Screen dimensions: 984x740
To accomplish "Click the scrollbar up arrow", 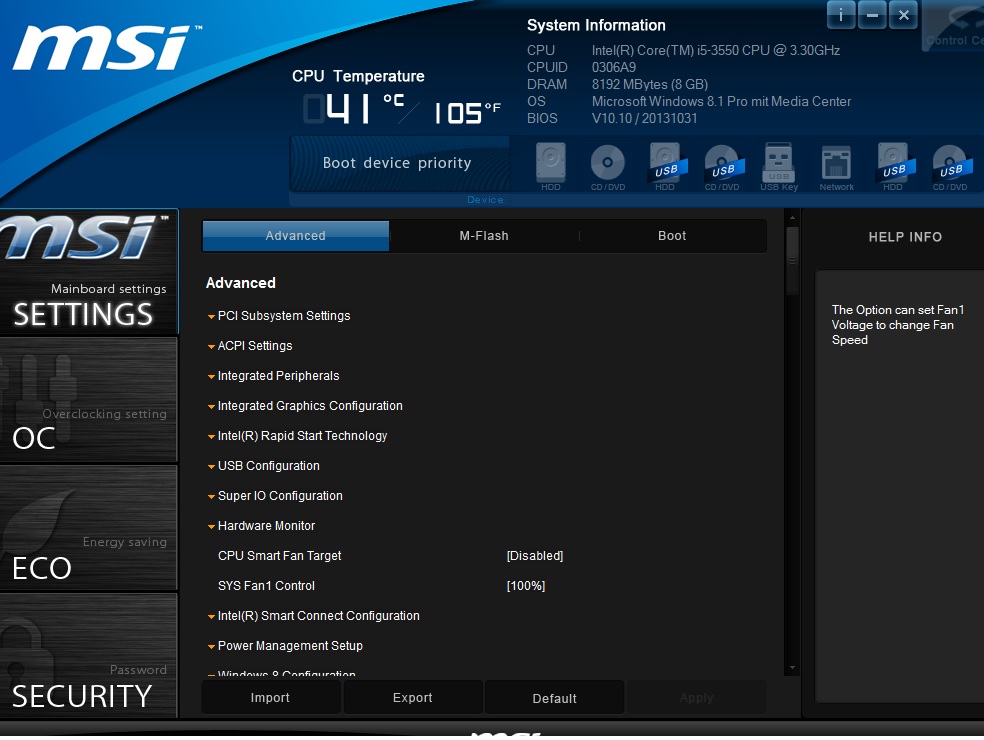I will point(792,218).
